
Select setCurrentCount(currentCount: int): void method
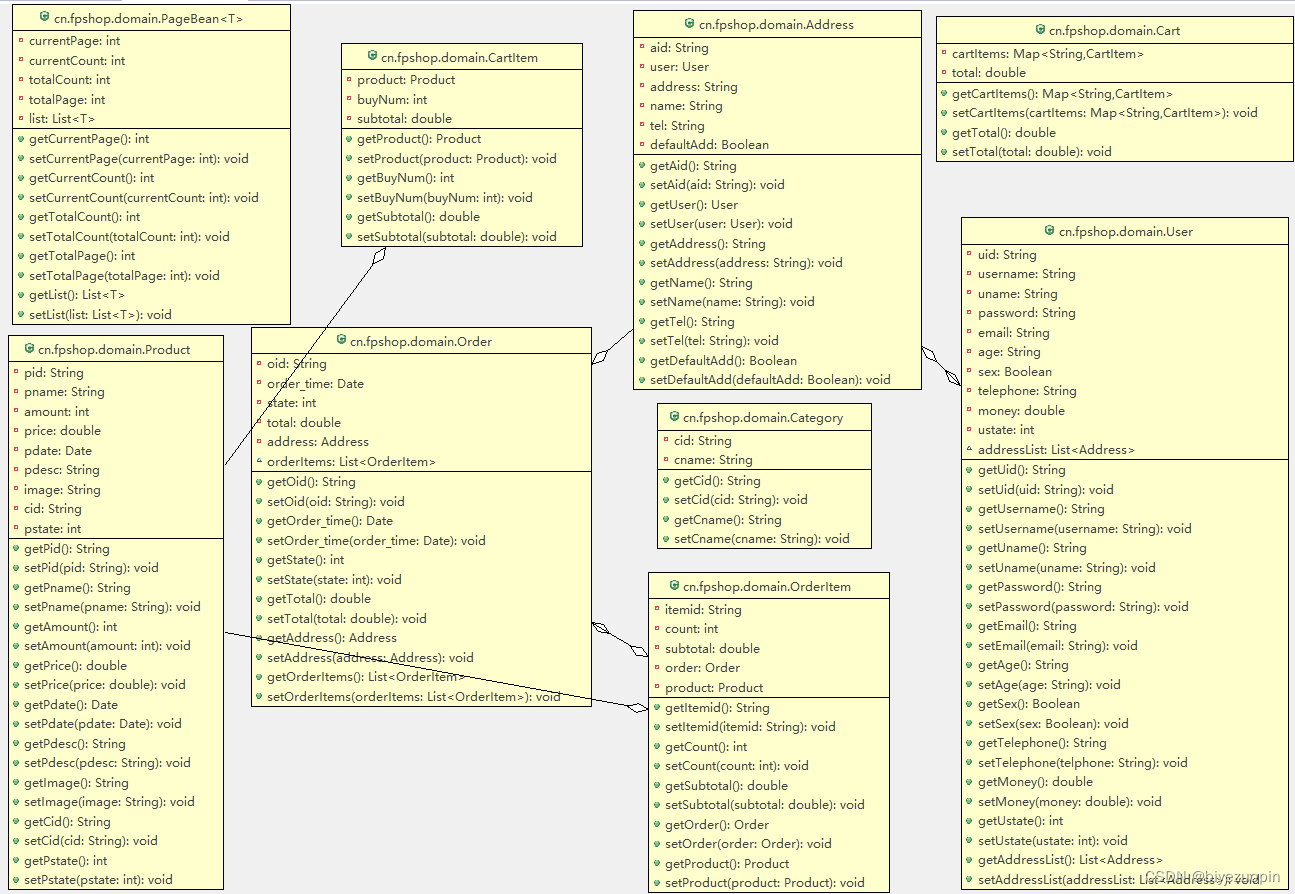coord(144,197)
